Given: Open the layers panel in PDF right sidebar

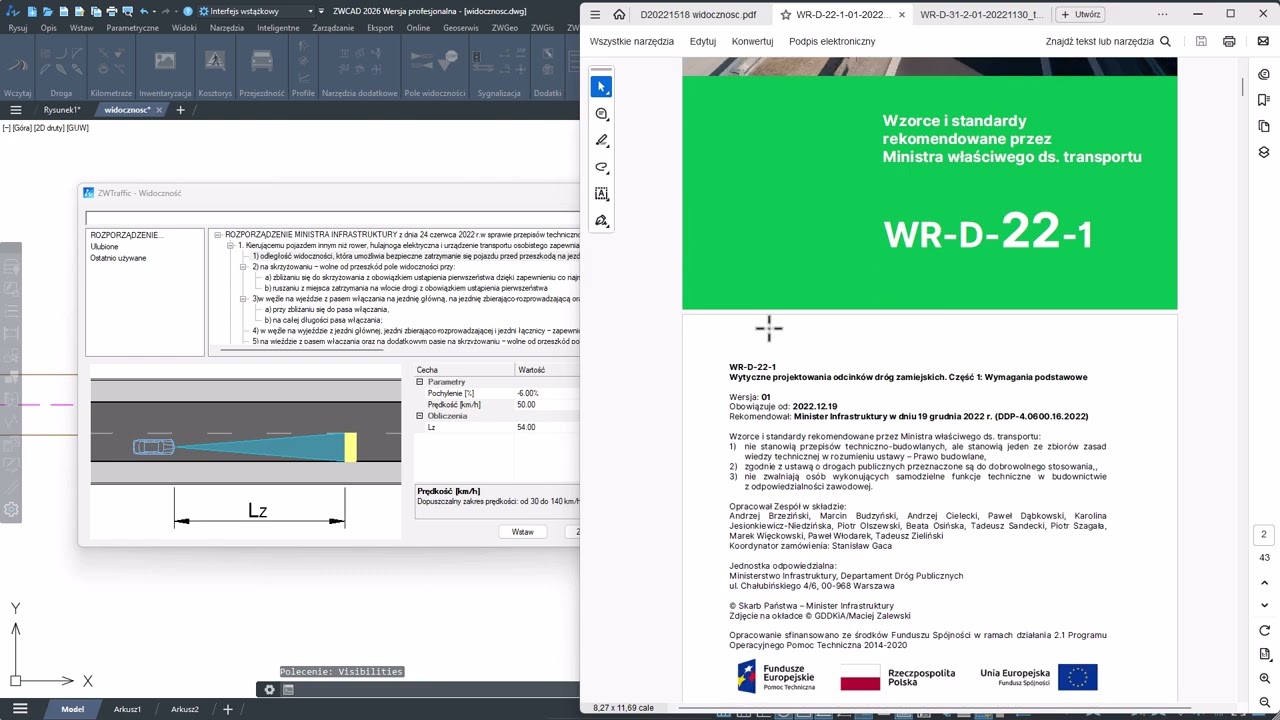Looking at the screenshot, I should click(1264, 152).
